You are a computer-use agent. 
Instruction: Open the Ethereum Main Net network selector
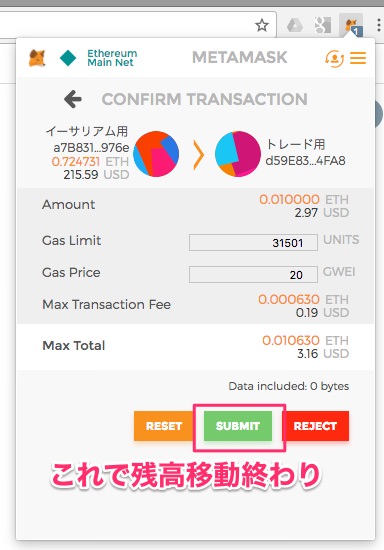pos(112,58)
